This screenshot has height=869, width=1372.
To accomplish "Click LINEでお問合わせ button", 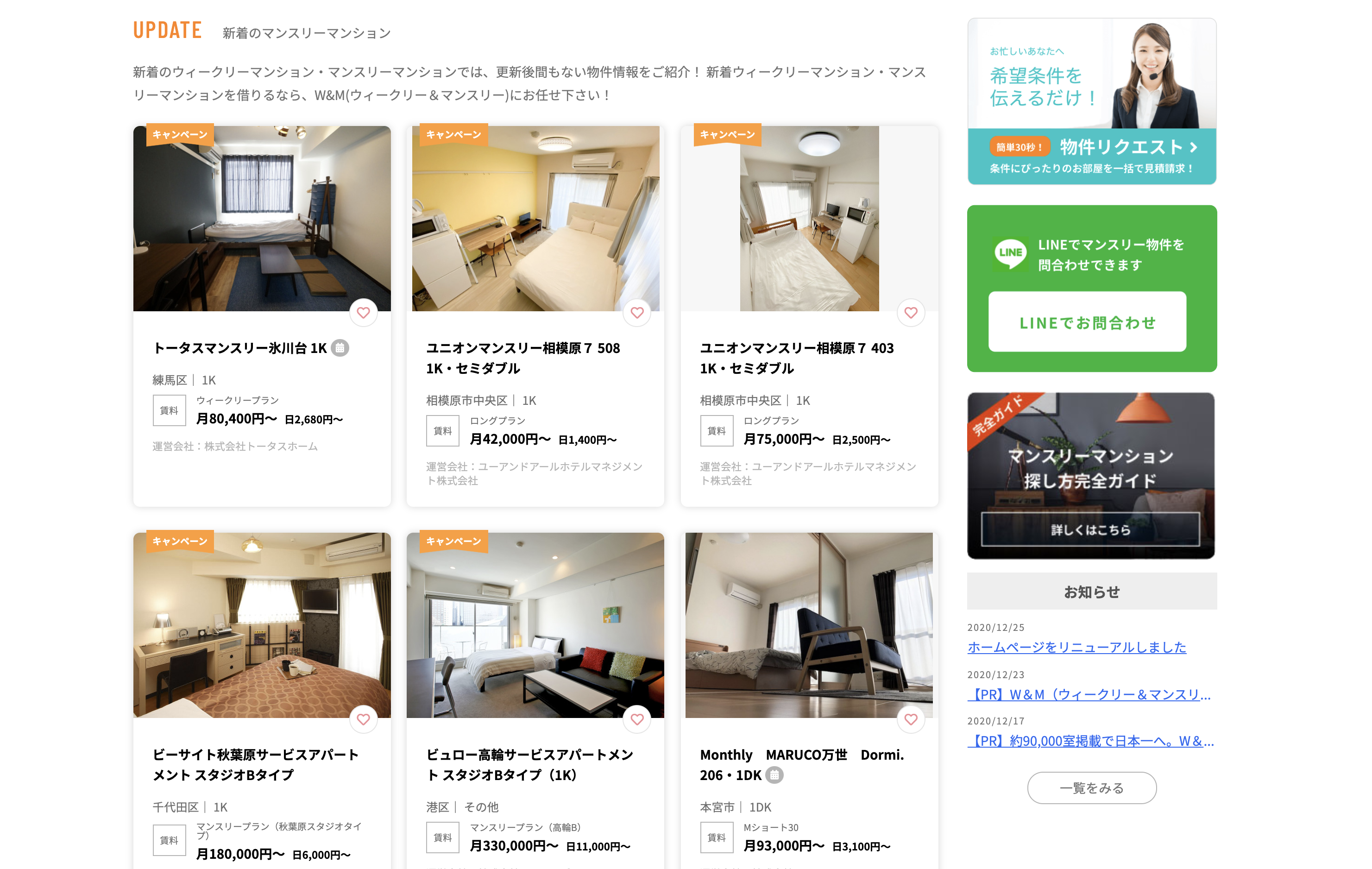I will (x=1087, y=322).
